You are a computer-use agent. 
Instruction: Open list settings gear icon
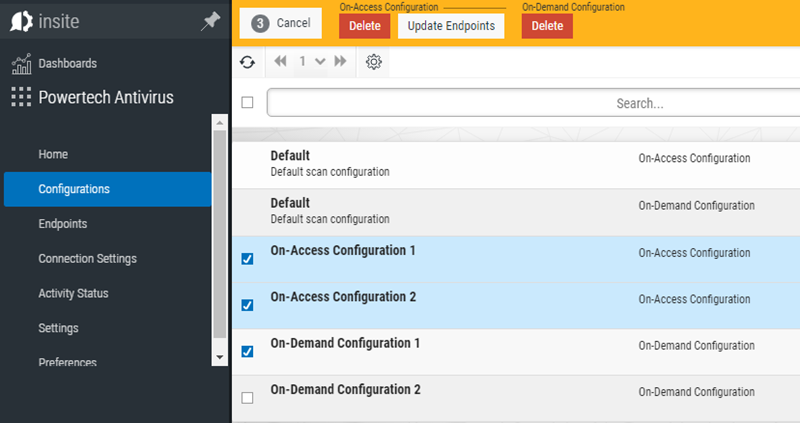tap(373, 62)
